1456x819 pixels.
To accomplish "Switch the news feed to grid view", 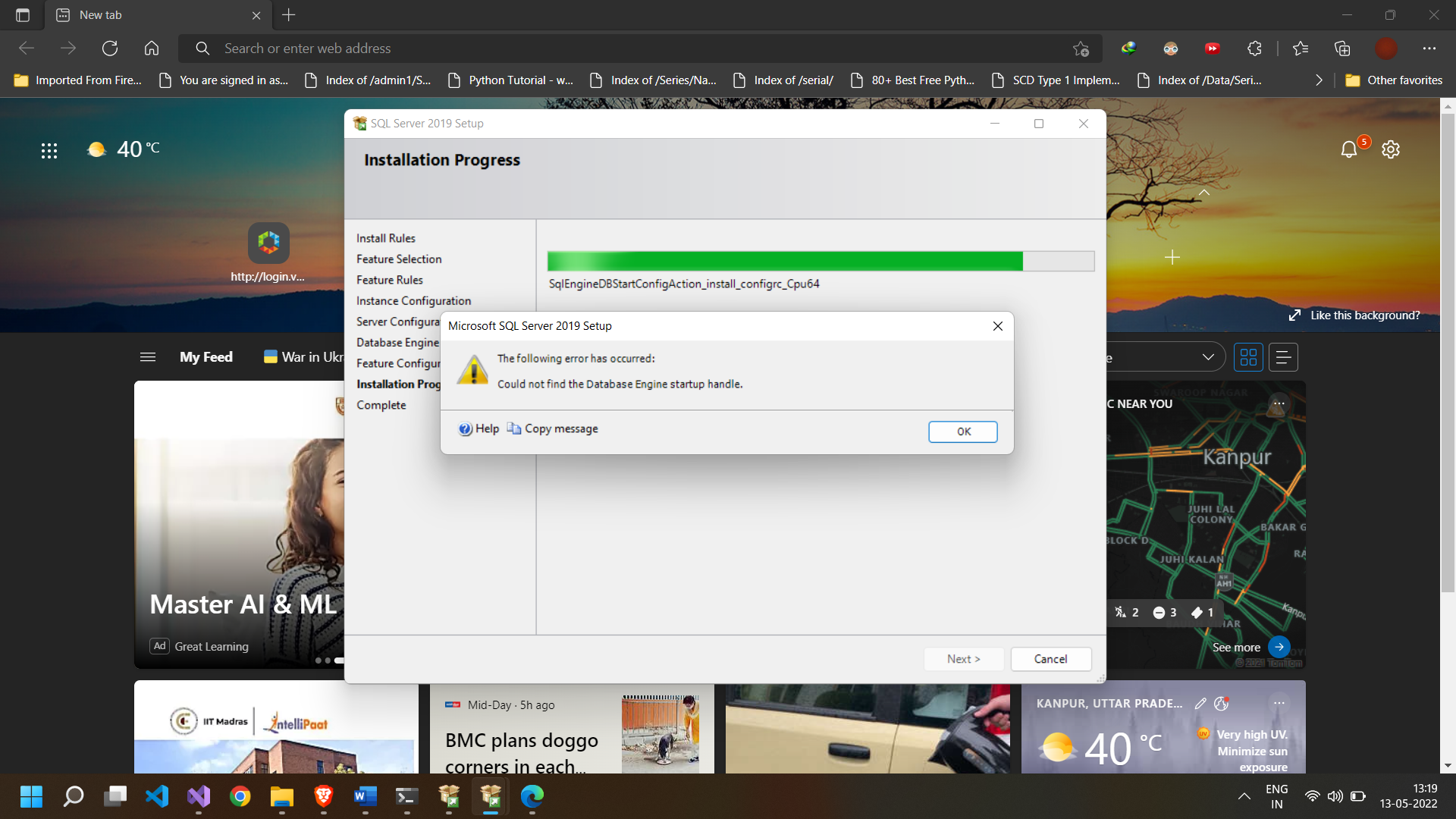I will click(x=1247, y=356).
